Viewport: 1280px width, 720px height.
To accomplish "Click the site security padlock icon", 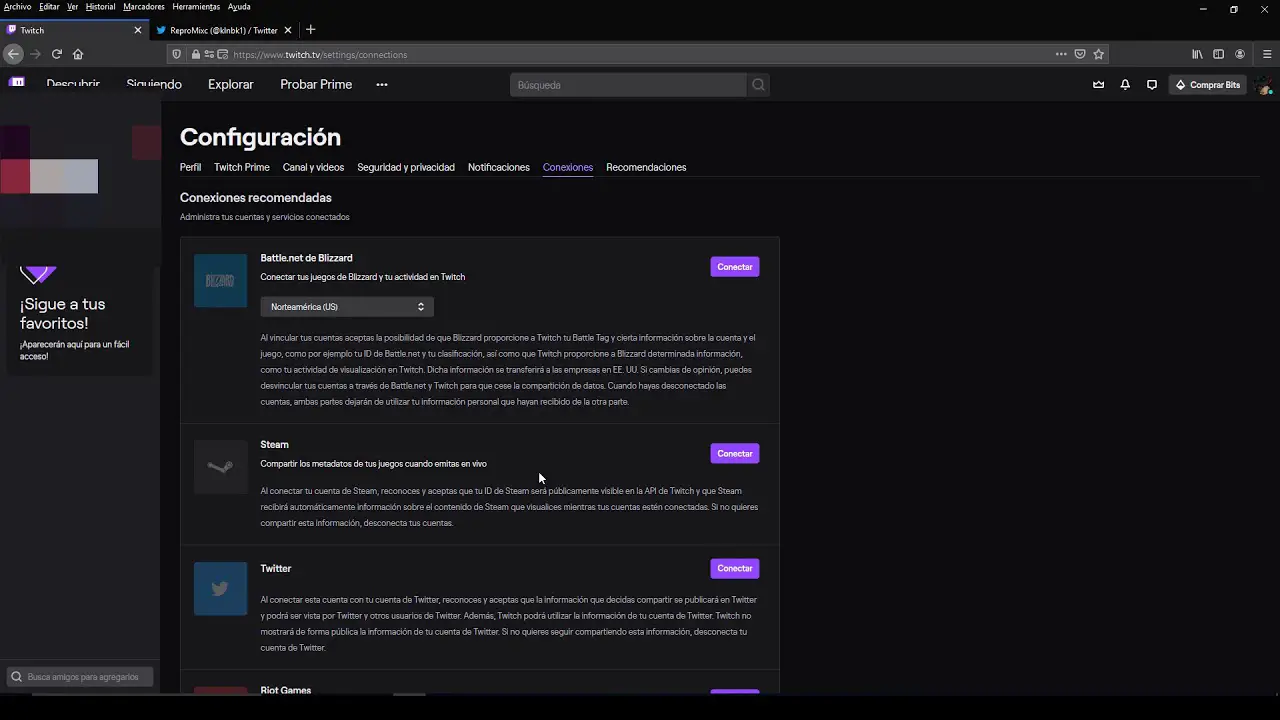I will coord(196,54).
